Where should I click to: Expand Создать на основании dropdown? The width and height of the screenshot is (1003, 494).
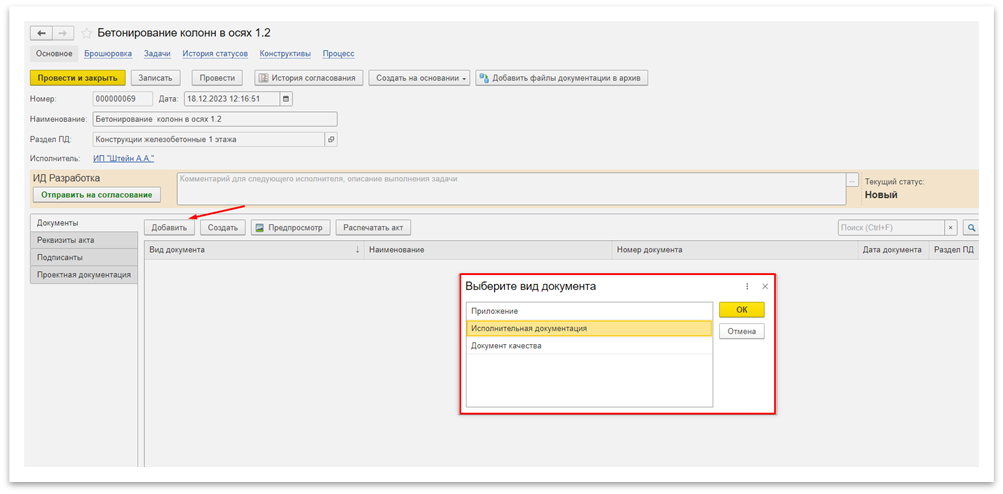(419, 78)
